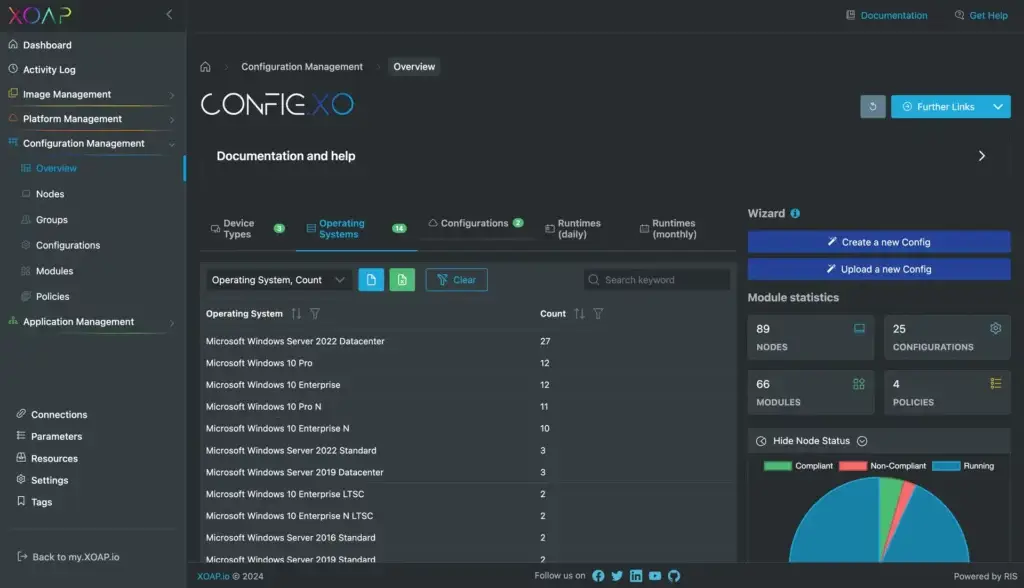This screenshot has width=1024, height=588.
Task: Select Overview in the sidebar
Action: tap(56, 169)
